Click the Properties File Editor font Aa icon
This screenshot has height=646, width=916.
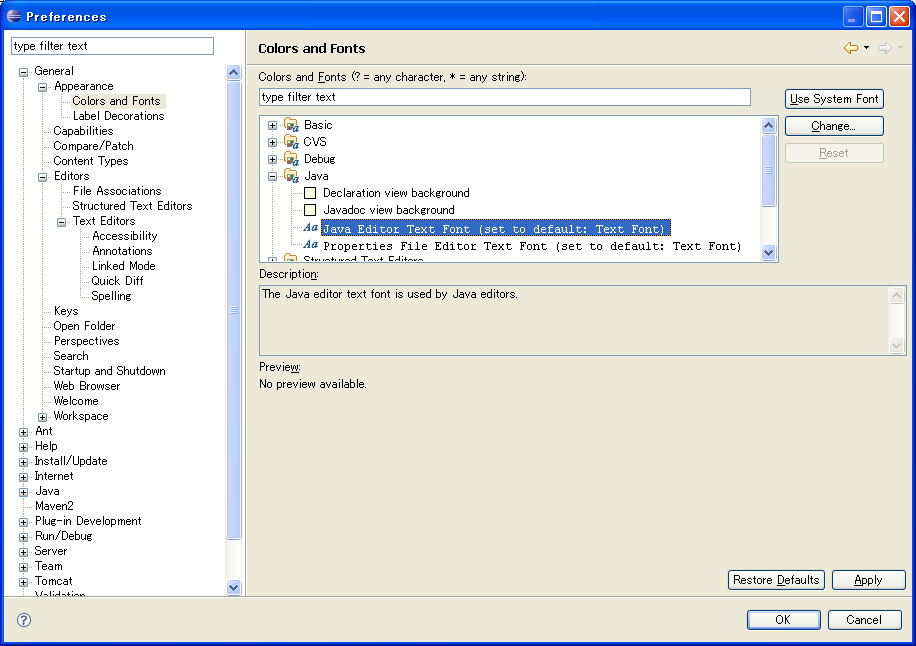(310, 246)
